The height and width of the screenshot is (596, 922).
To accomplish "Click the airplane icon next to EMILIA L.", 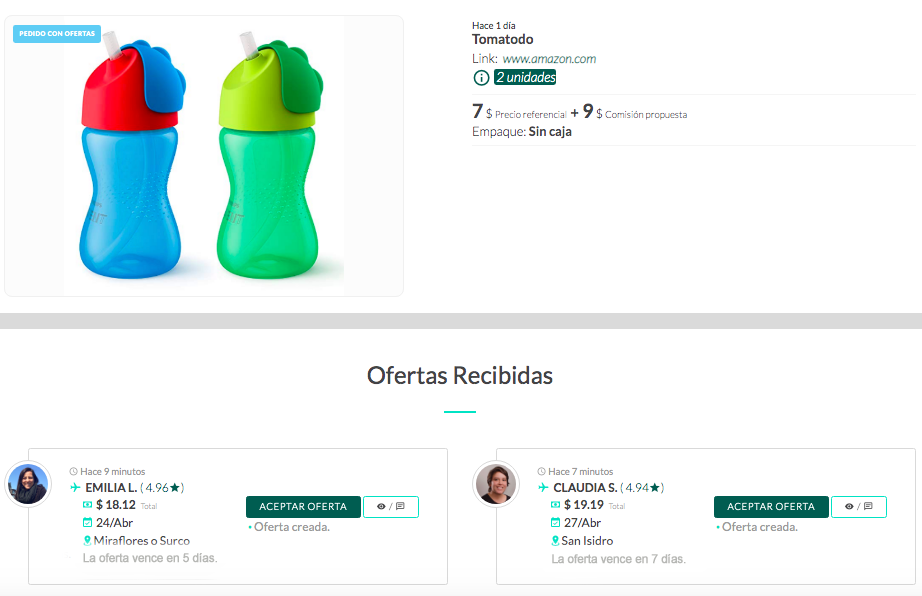I will 75,487.
